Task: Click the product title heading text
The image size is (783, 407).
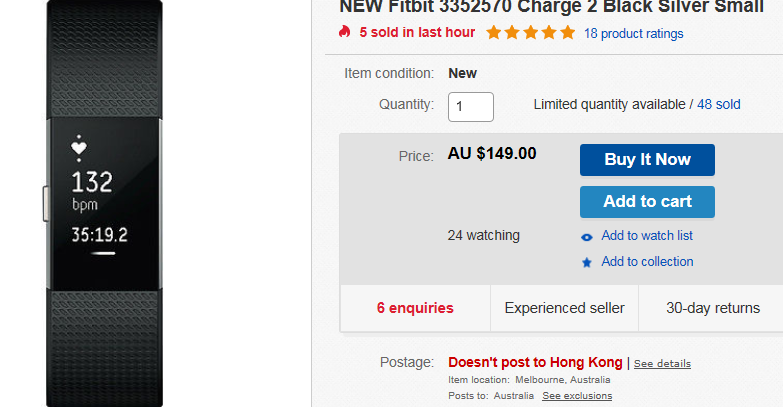Action: 551,7
